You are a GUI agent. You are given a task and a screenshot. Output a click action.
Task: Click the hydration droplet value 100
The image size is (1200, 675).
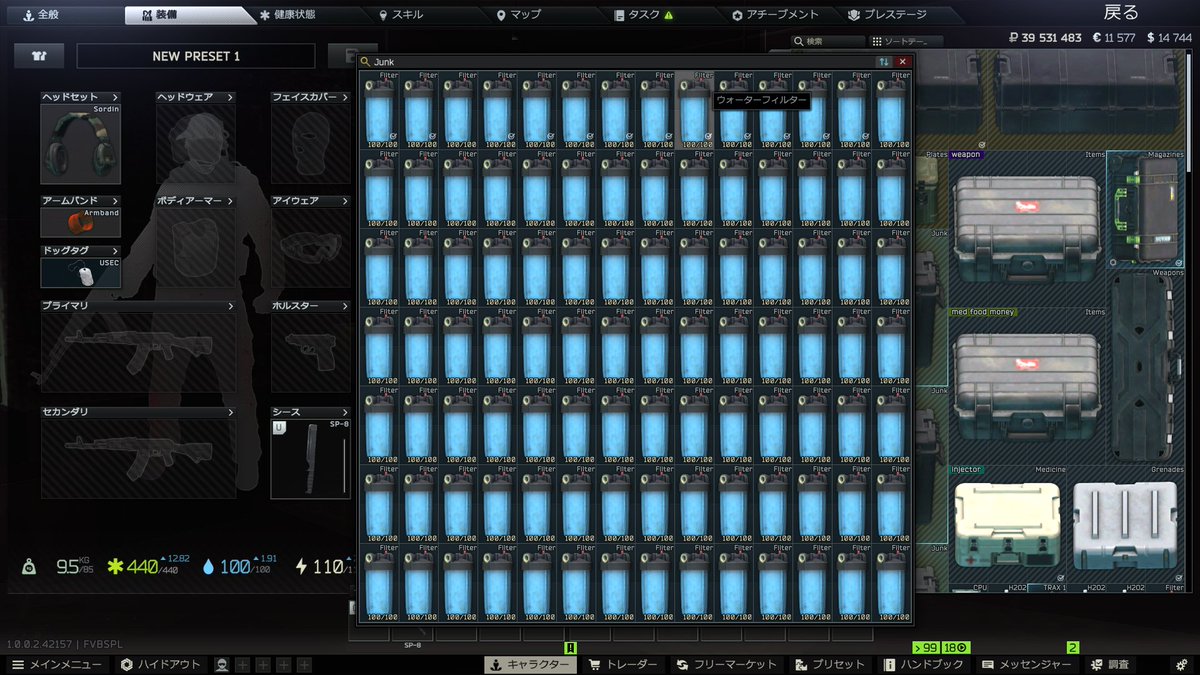click(234, 567)
